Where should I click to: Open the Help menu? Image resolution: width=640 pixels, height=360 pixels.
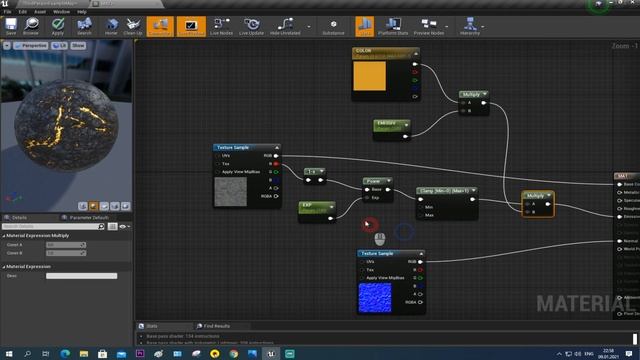pos(82,12)
